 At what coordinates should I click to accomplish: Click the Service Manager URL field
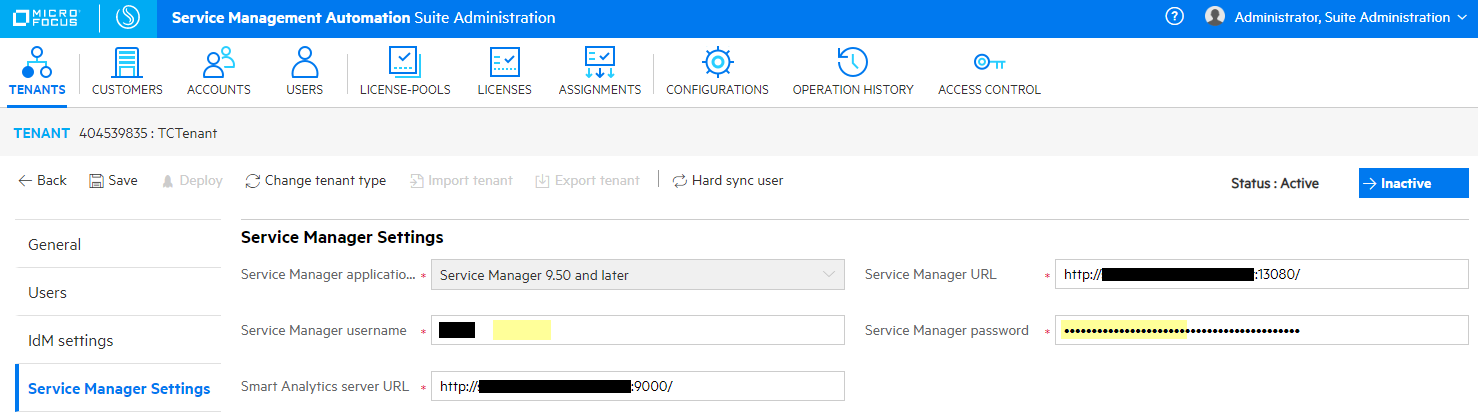click(x=1261, y=274)
